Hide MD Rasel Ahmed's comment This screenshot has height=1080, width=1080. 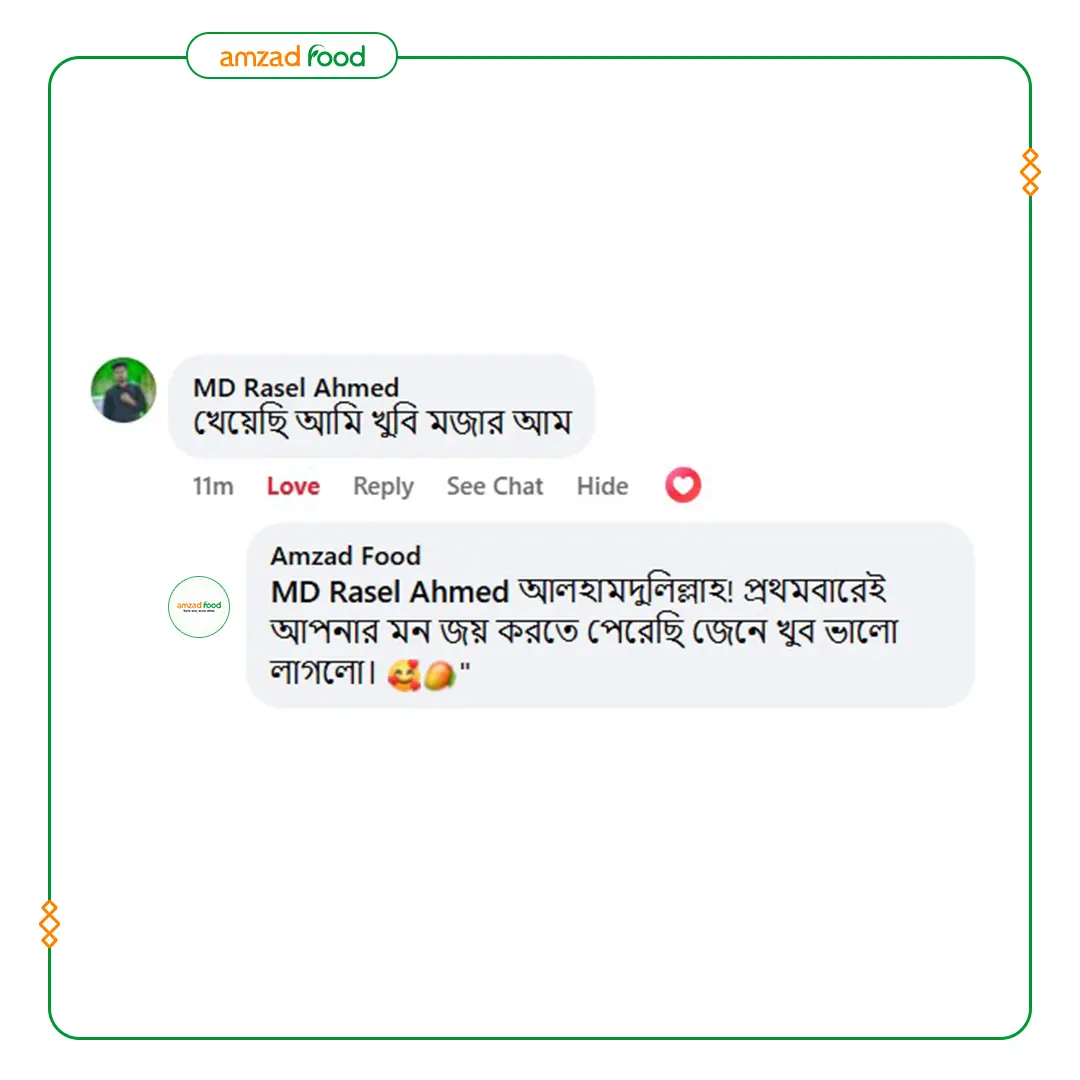click(x=602, y=486)
